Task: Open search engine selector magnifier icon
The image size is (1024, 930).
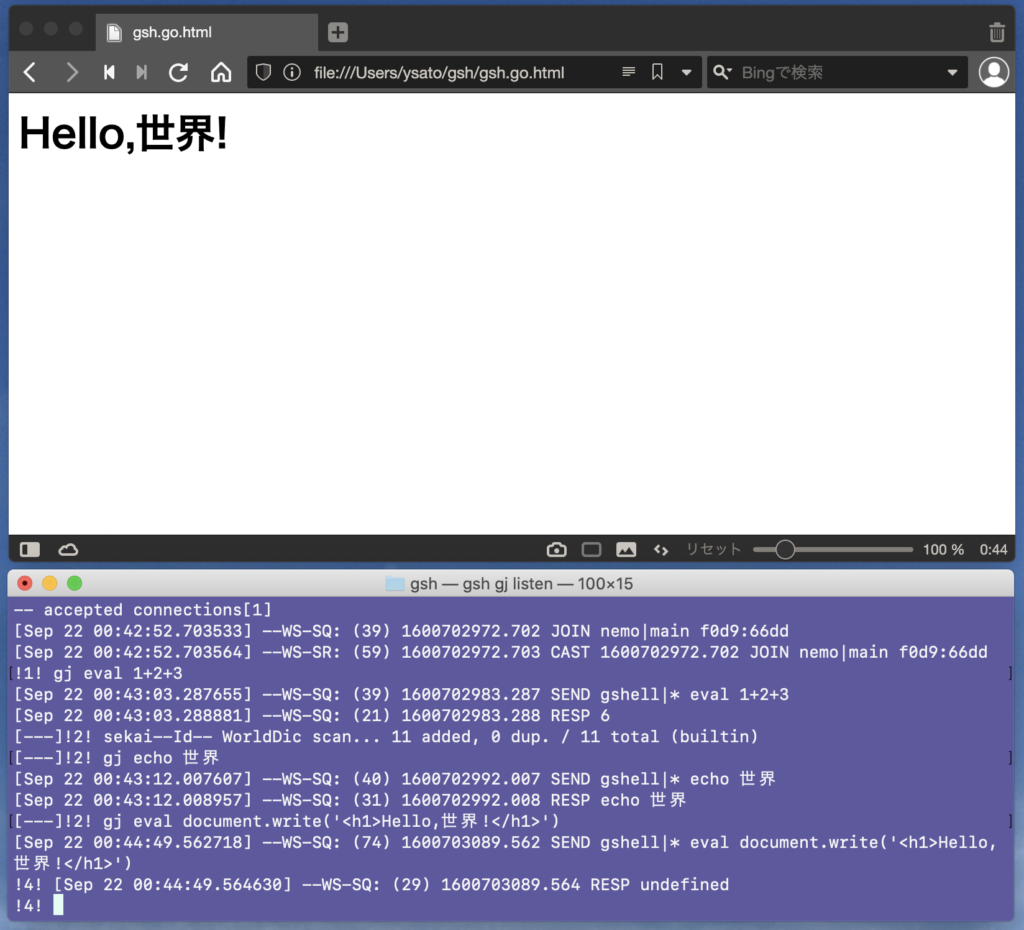Action: pos(723,72)
